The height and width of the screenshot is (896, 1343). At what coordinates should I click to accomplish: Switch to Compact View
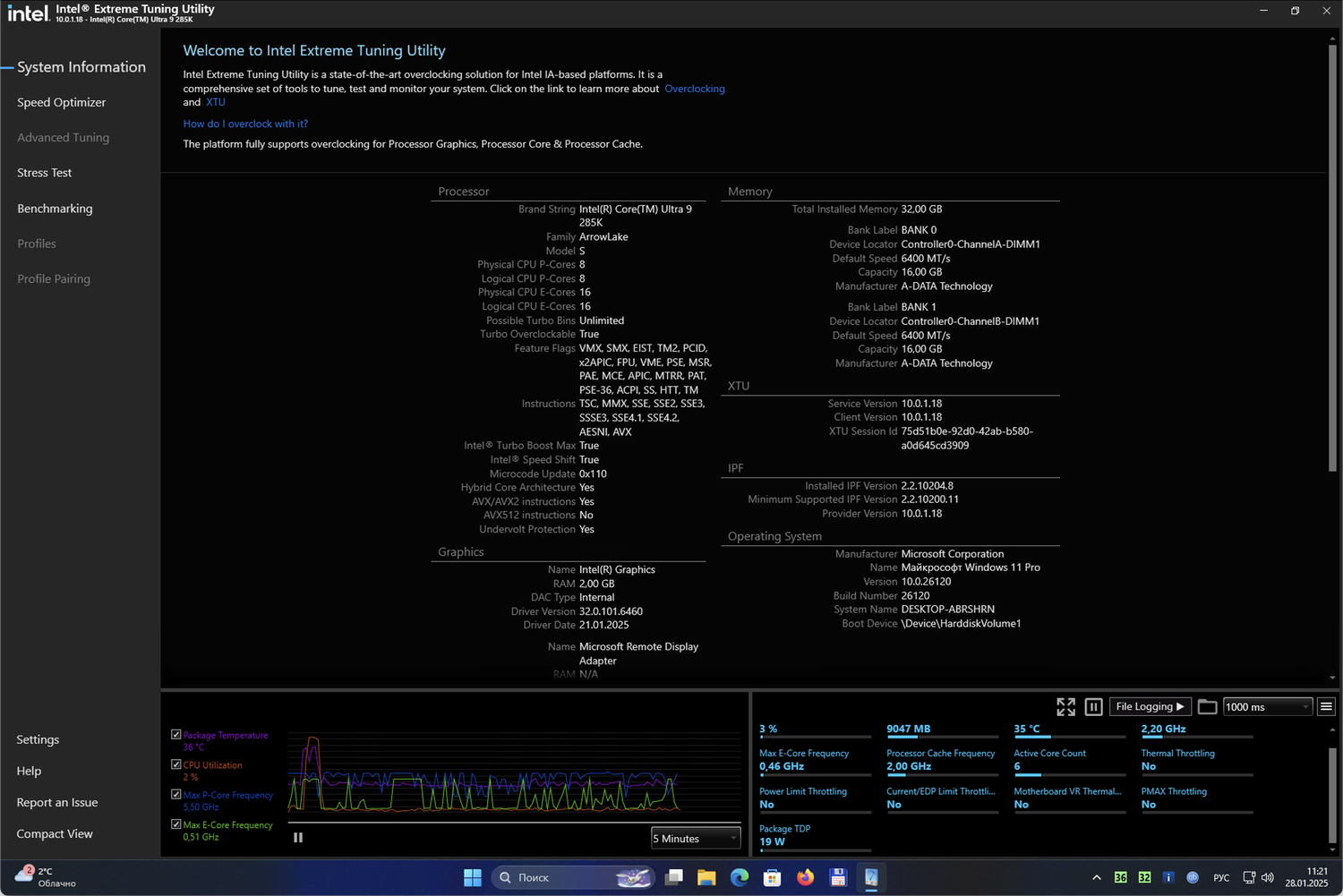55,833
